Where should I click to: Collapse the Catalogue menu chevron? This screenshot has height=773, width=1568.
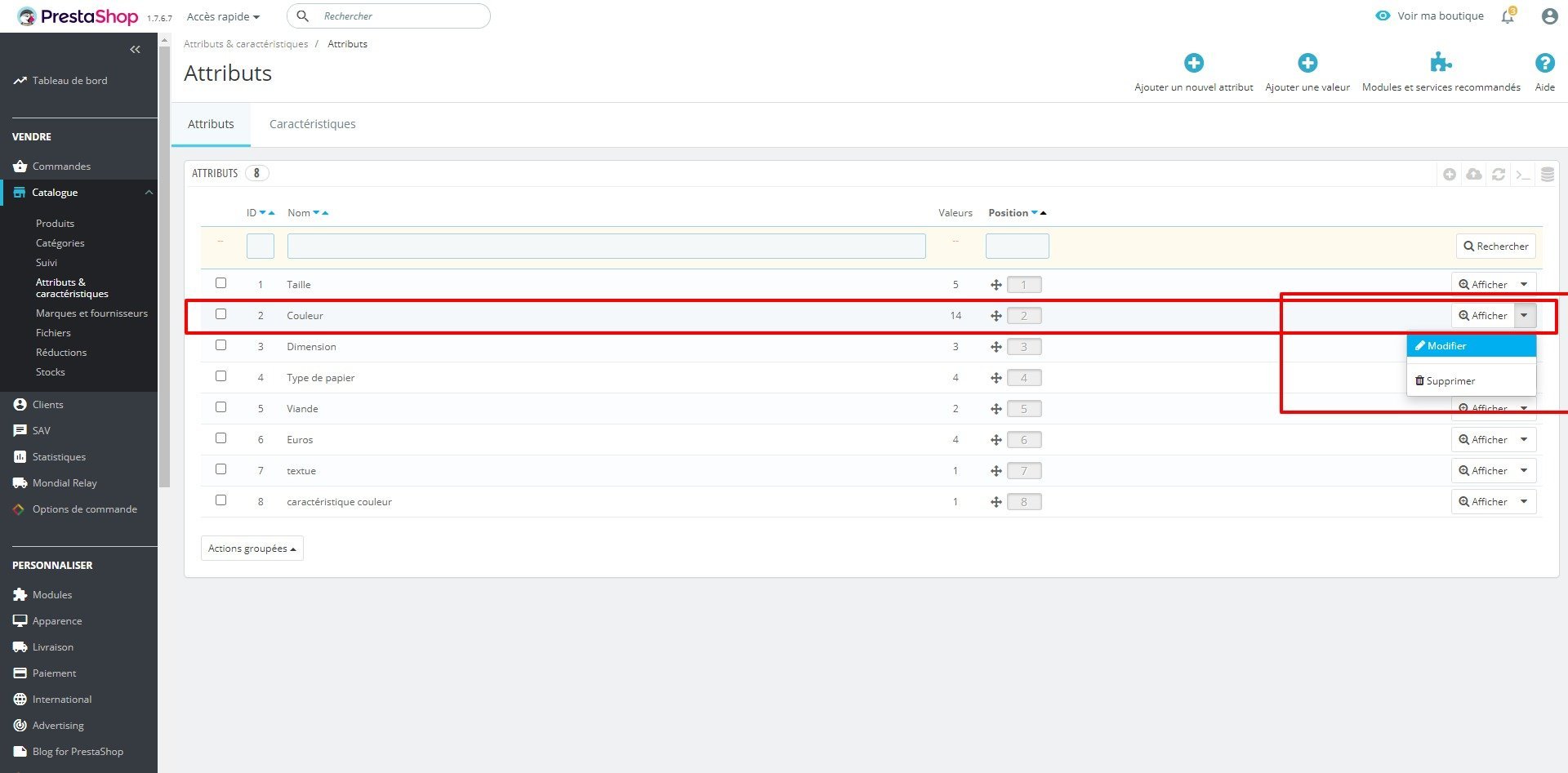149,193
